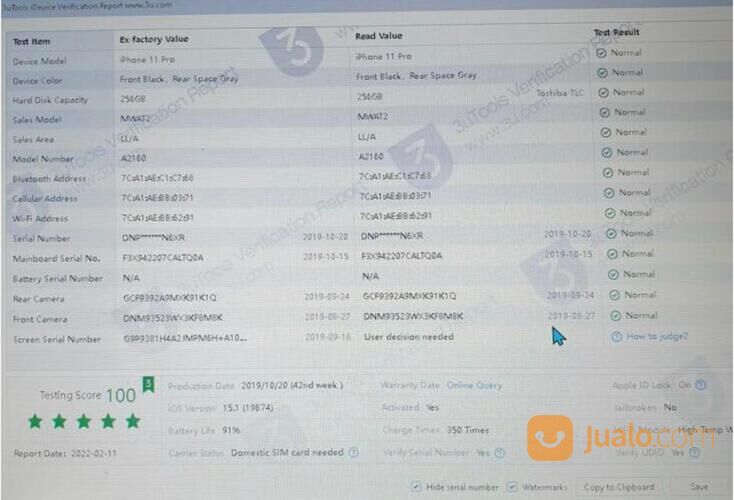The width and height of the screenshot is (734, 500).
Task: Open the help icon beside Verify Serial Number
Action: [499, 452]
